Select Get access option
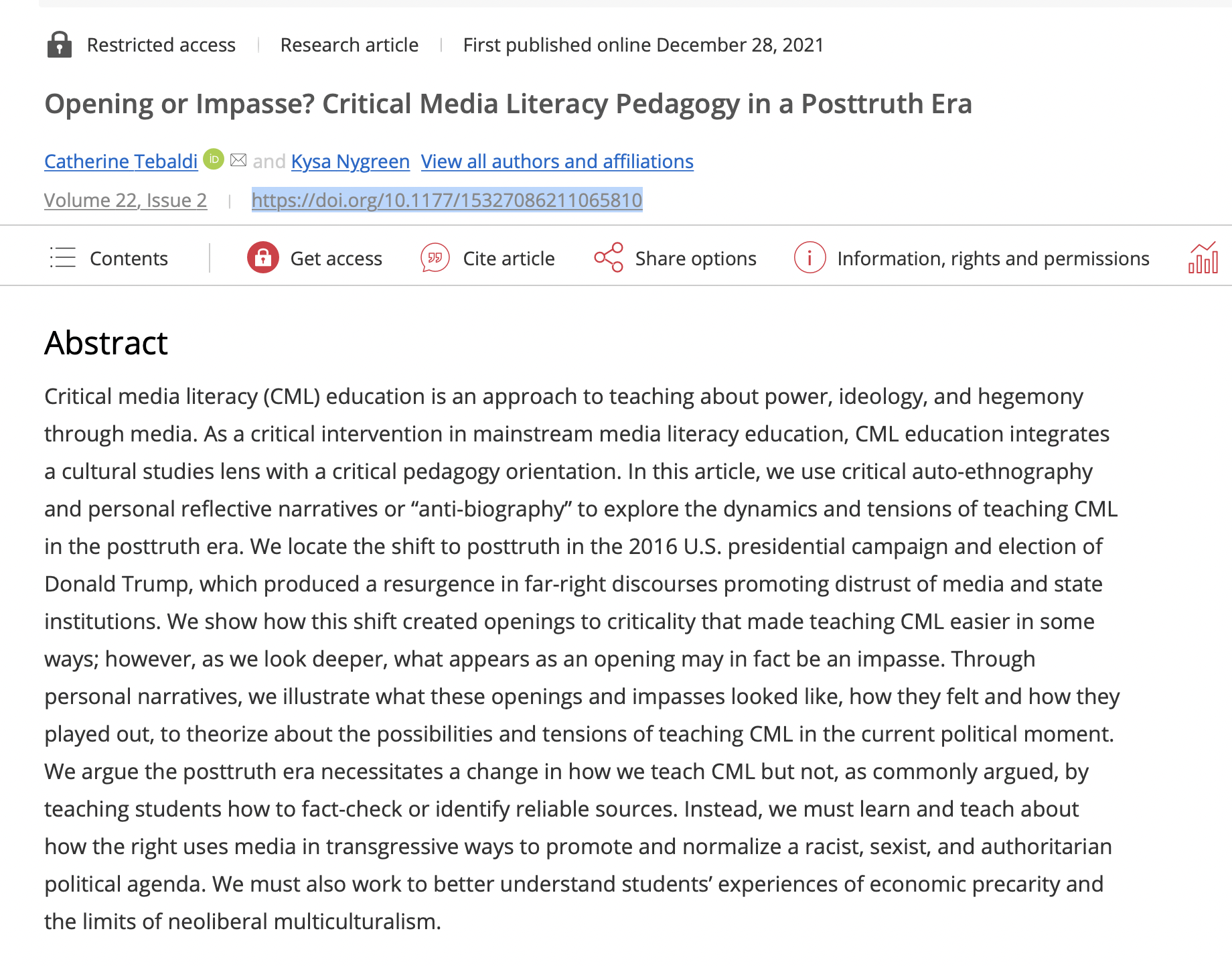Image resolution: width=1232 pixels, height=966 pixels. coord(336,259)
